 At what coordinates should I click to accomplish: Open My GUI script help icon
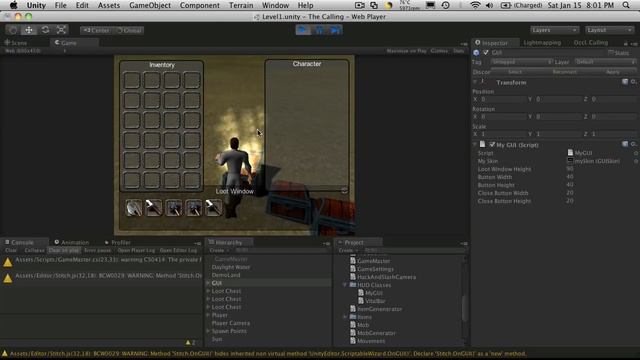[x=625, y=144]
